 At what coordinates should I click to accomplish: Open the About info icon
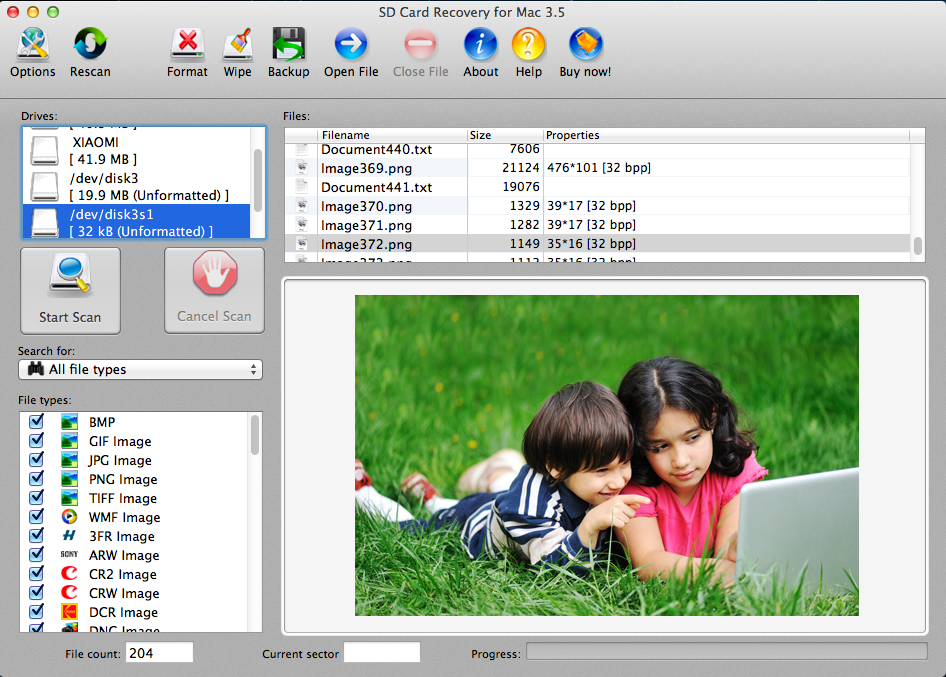tap(480, 45)
